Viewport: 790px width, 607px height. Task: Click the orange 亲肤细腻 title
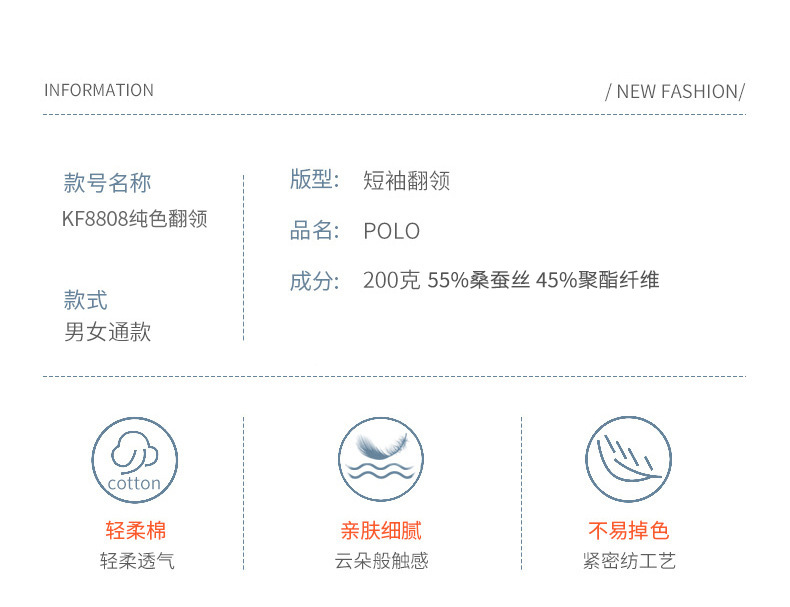coord(381,531)
